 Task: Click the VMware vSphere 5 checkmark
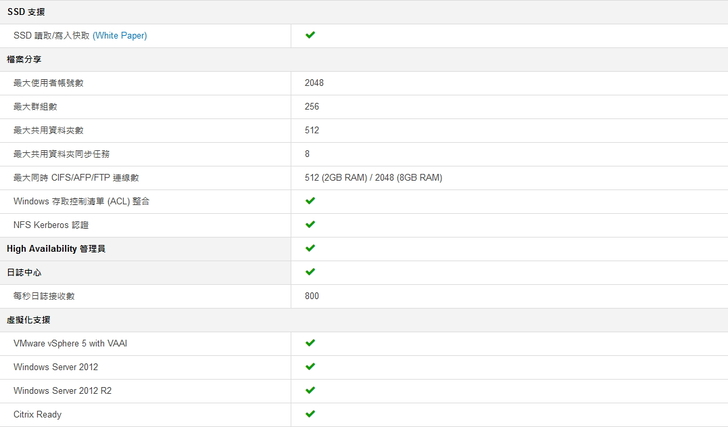(310, 343)
